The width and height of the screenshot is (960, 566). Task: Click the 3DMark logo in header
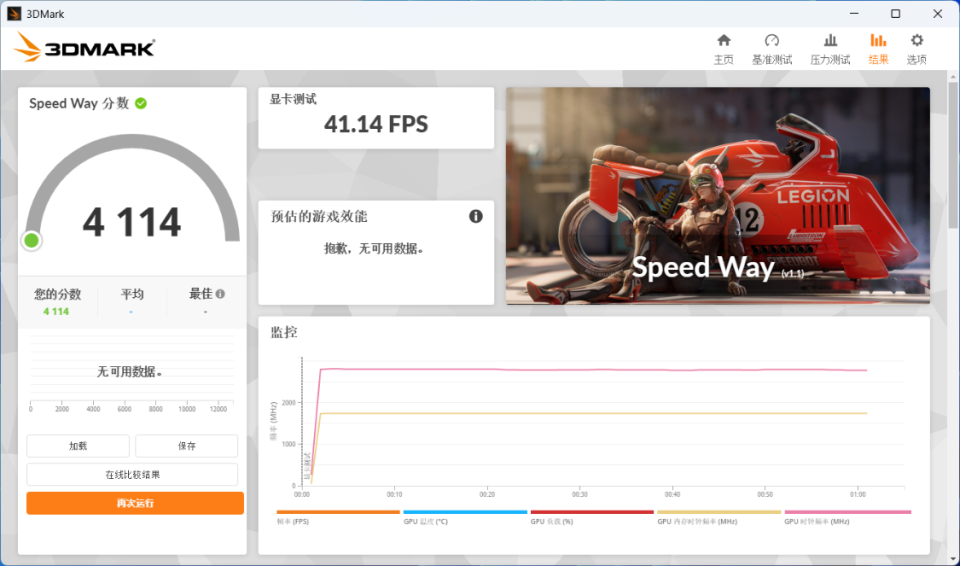tap(84, 47)
